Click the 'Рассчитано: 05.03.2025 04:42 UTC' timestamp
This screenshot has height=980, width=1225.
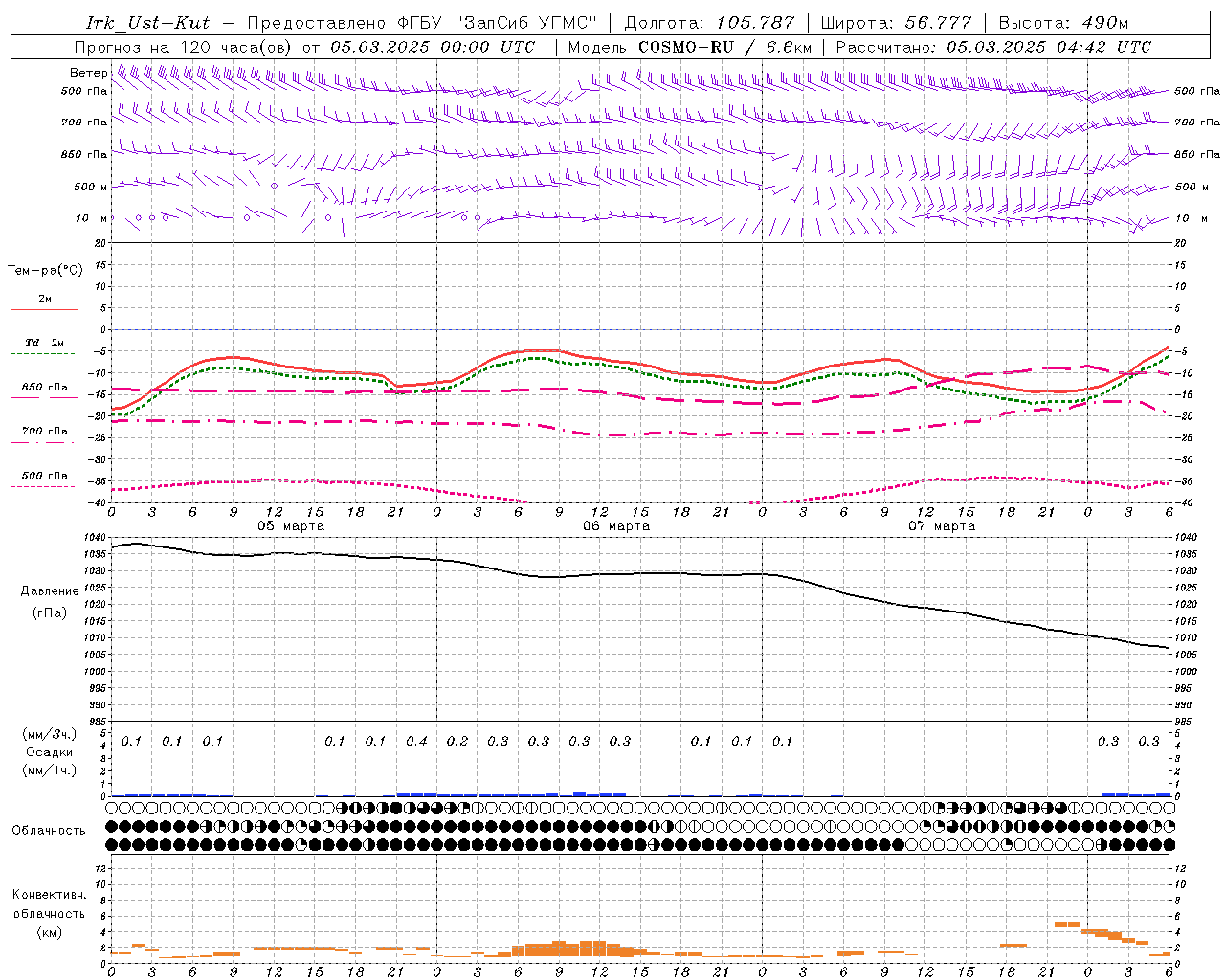click(x=993, y=47)
